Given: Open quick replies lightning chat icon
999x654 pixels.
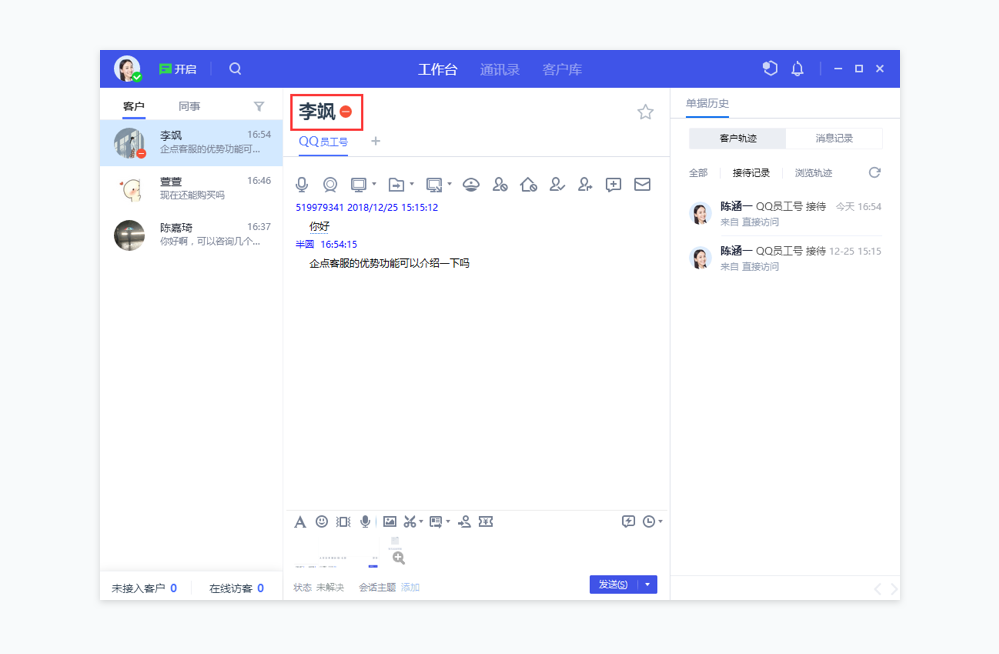Looking at the screenshot, I should coord(628,521).
